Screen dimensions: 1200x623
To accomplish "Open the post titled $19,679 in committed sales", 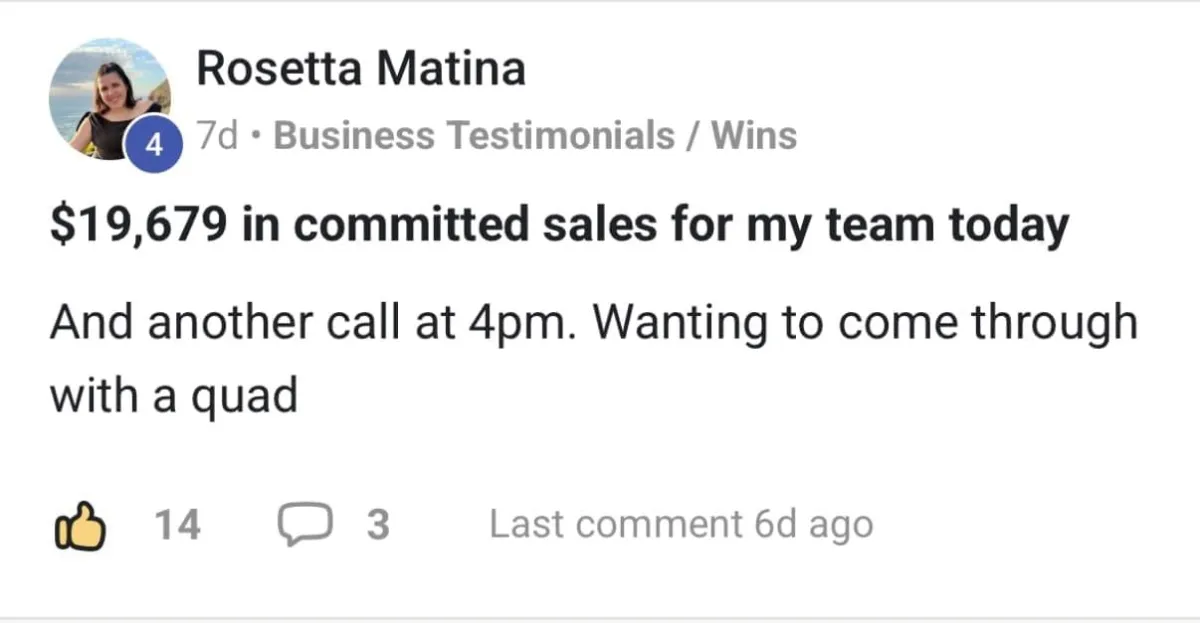I will [x=558, y=225].
